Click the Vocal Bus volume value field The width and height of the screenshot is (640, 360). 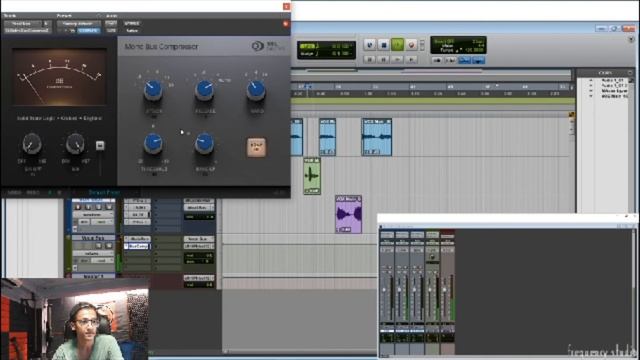(199, 256)
